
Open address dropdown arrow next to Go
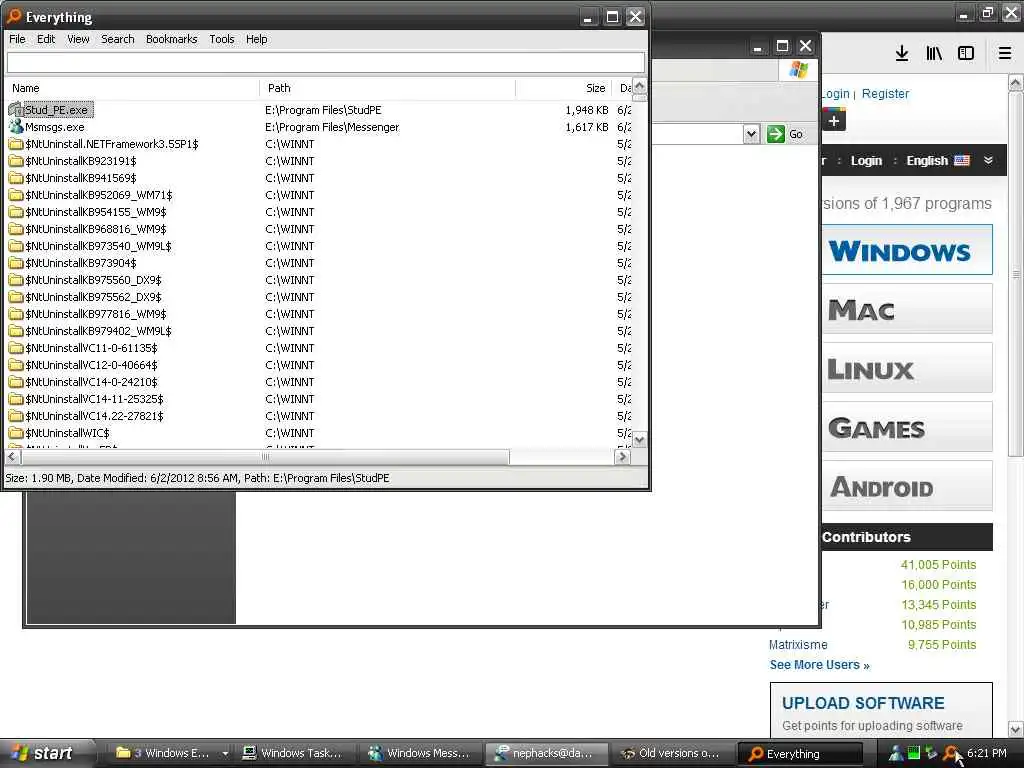752,134
